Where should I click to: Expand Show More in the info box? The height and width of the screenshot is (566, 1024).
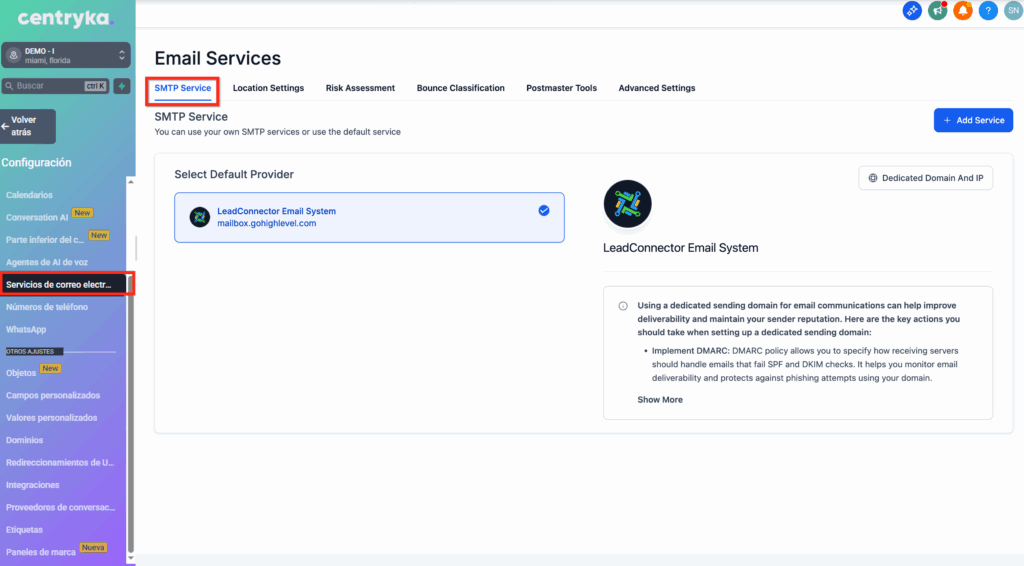[x=660, y=400]
